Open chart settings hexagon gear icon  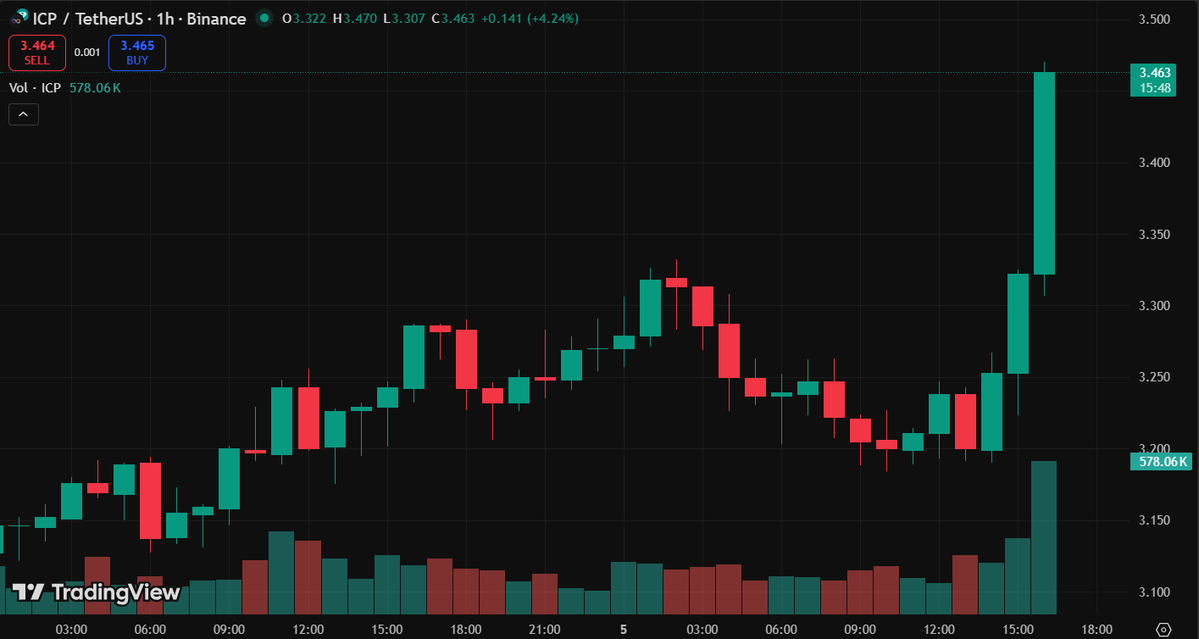point(1164,628)
